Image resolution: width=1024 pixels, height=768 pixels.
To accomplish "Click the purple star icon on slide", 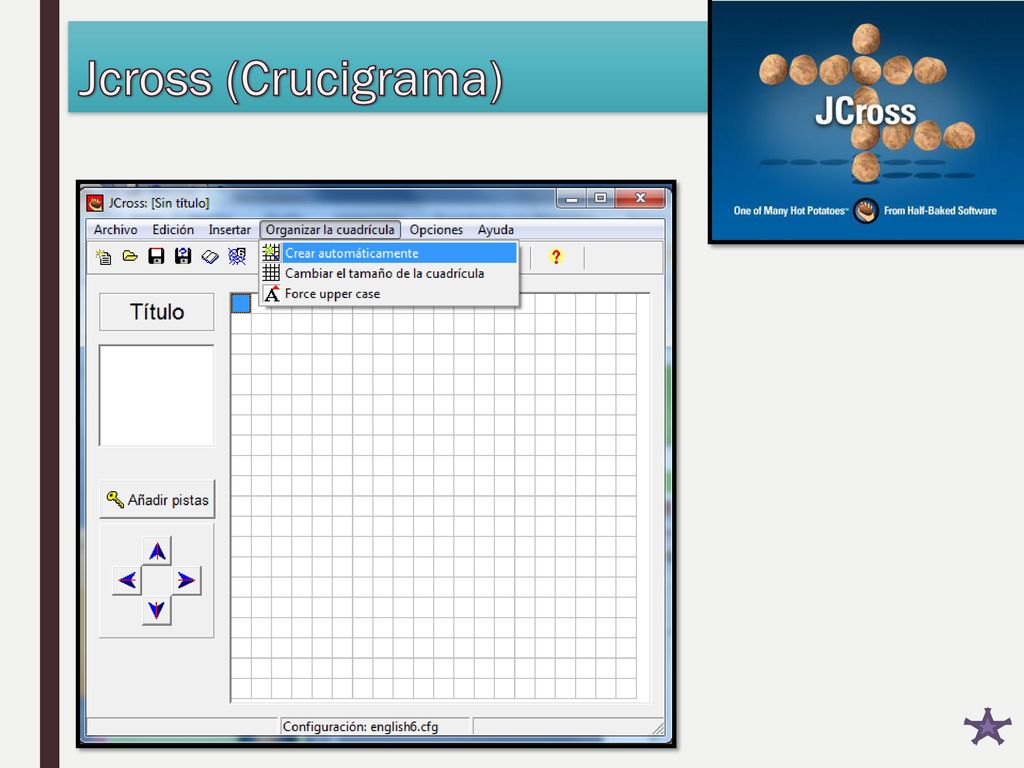I will pyautogui.click(x=987, y=726).
